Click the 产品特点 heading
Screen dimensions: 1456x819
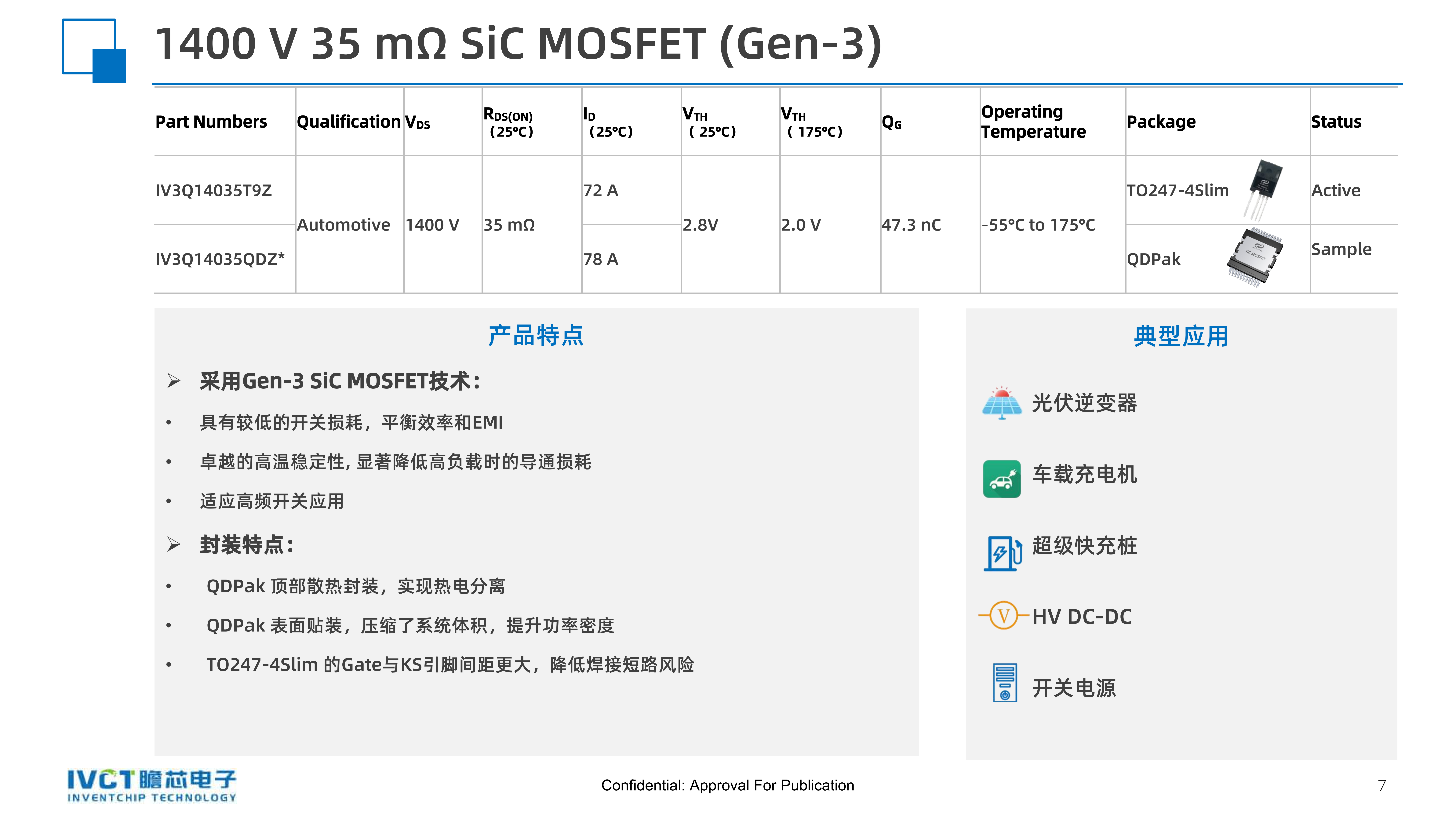pos(536,336)
